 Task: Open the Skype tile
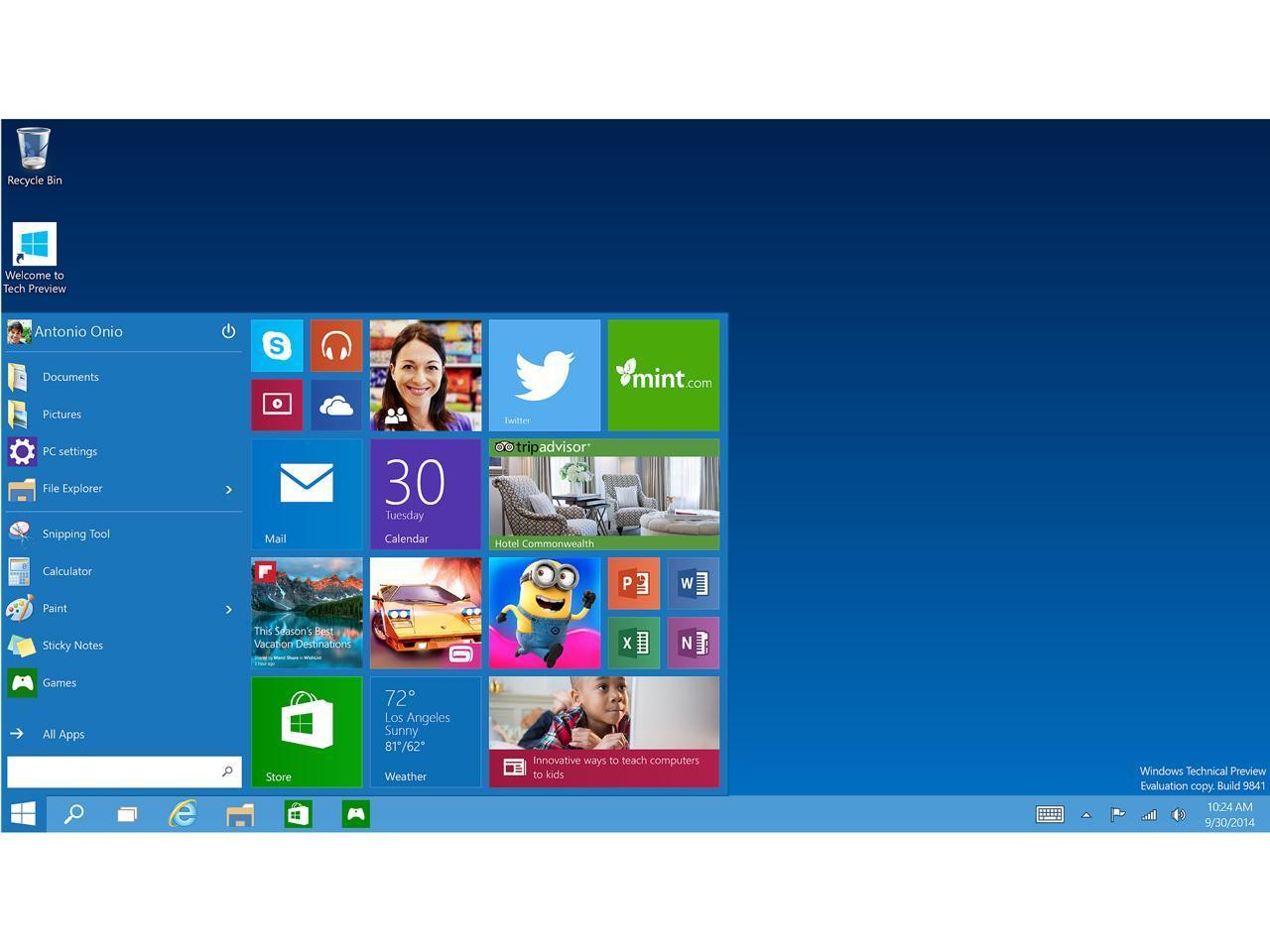[277, 346]
